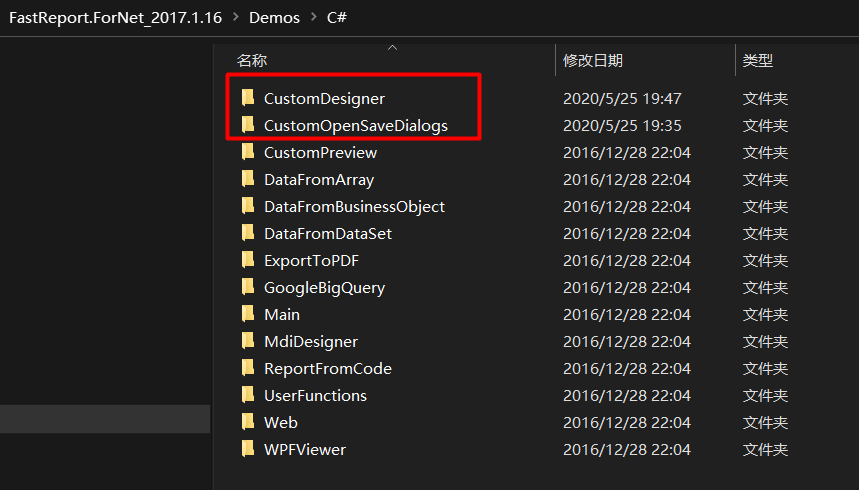Click the date of the GoogleBigQuery folder
The width and height of the screenshot is (859, 490).
[x=627, y=288]
